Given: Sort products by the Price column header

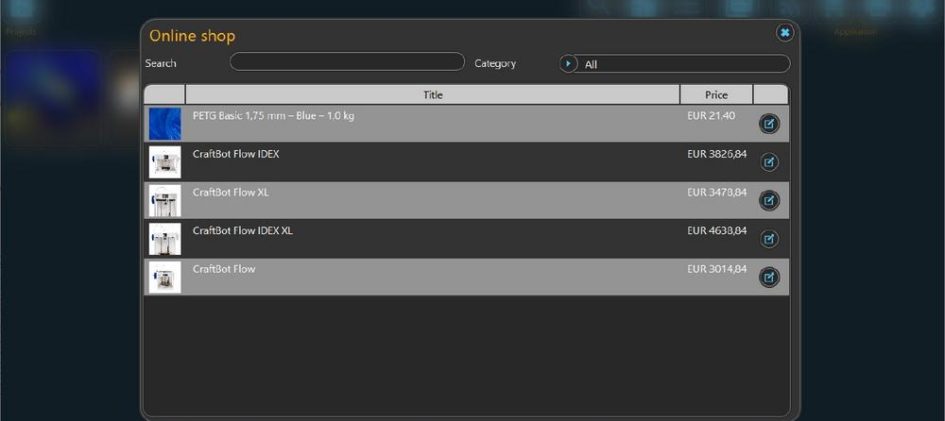Looking at the screenshot, I should (716, 95).
